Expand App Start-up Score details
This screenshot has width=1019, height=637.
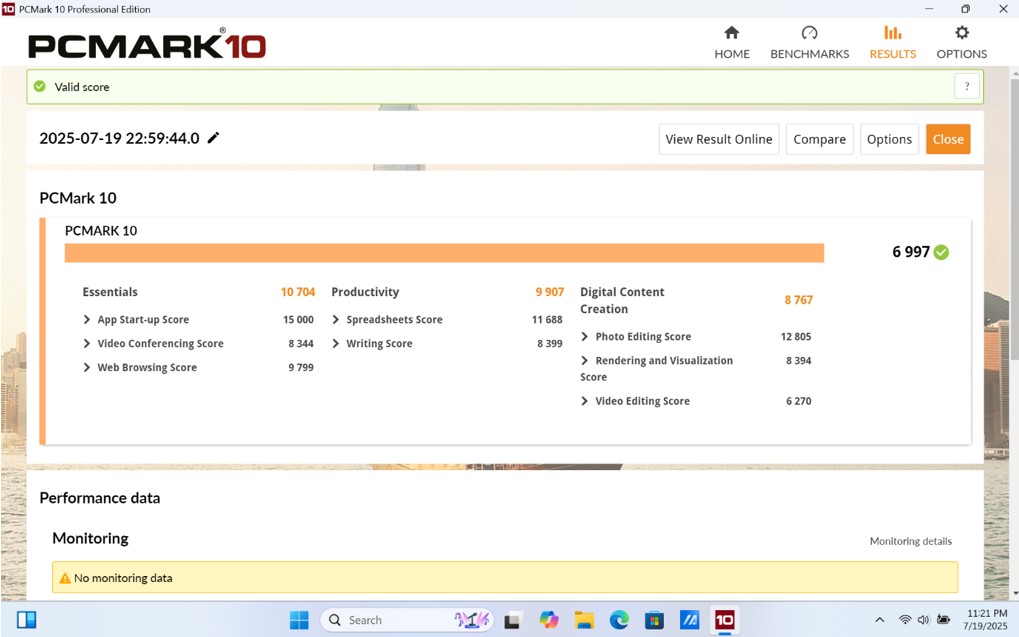(87, 320)
